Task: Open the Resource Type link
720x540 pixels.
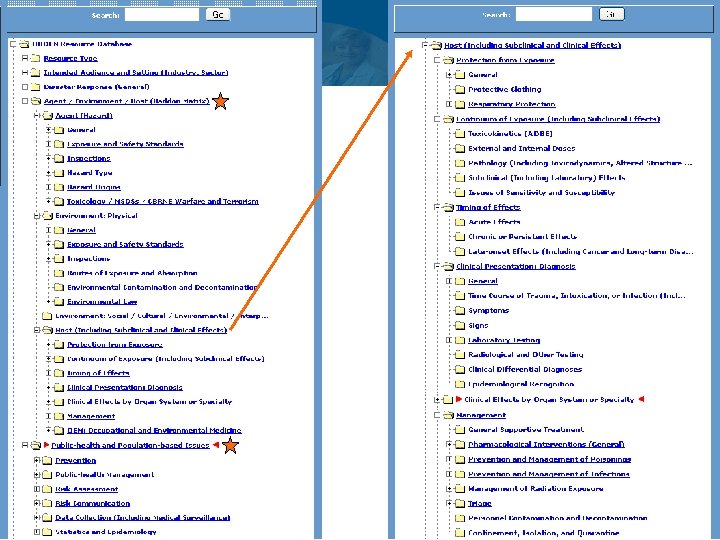Action: [70, 58]
